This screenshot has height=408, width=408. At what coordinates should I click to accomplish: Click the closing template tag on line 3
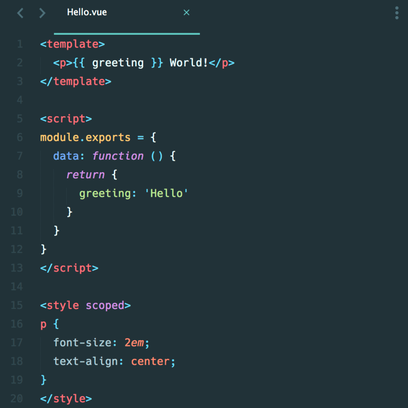click(76, 81)
